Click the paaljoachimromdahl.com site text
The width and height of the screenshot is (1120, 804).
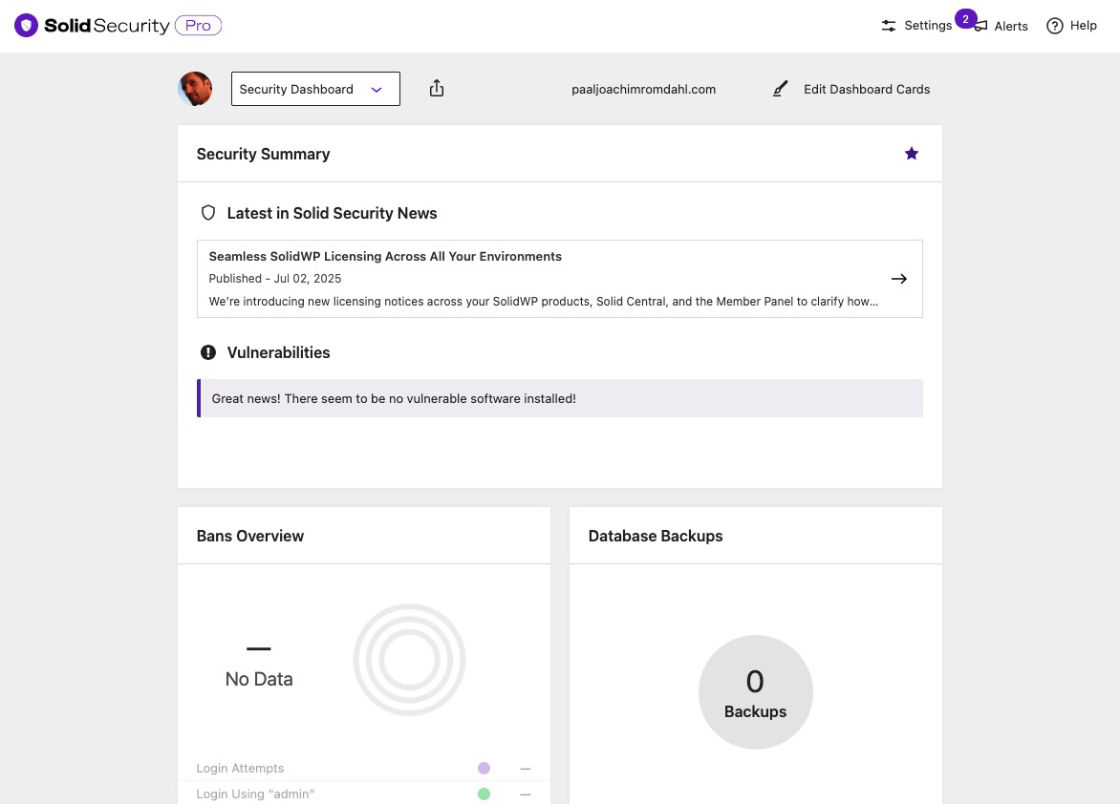(x=644, y=89)
